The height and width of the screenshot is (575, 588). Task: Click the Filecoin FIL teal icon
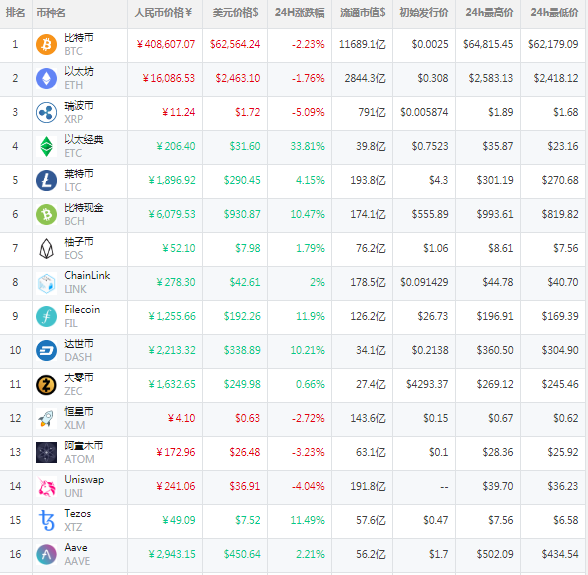[46, 317]
